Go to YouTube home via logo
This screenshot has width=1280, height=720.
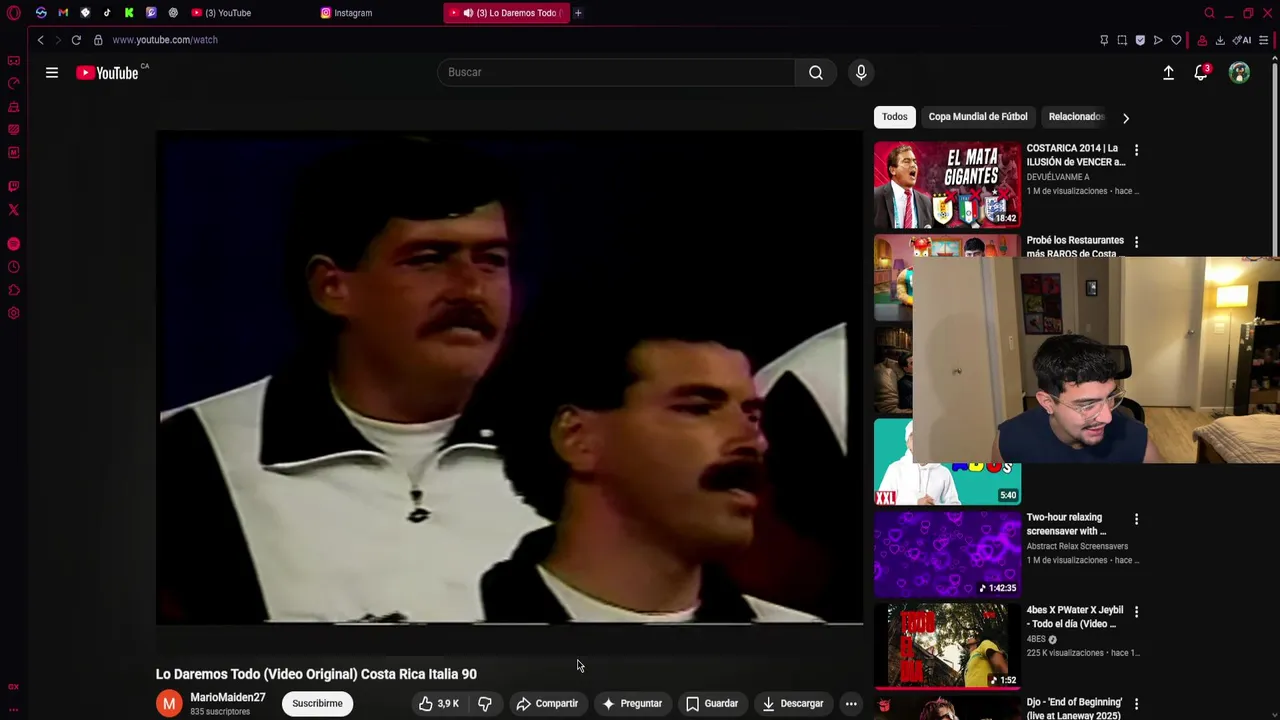[107, 72]
